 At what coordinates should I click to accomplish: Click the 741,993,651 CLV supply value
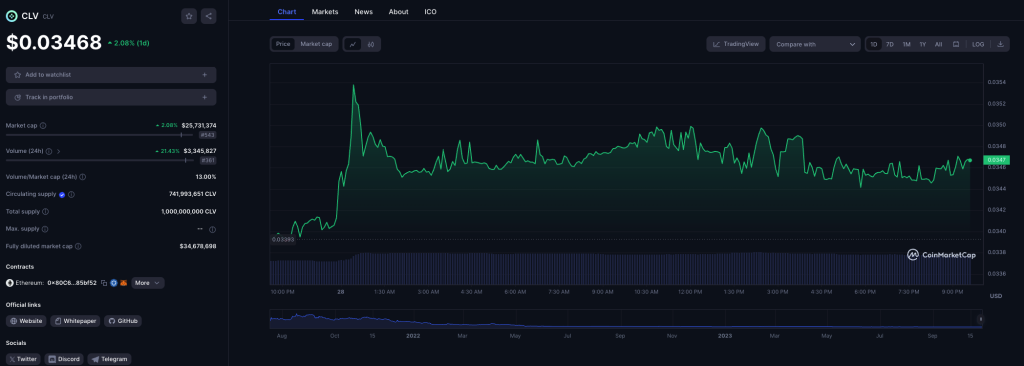coord(193,194)
